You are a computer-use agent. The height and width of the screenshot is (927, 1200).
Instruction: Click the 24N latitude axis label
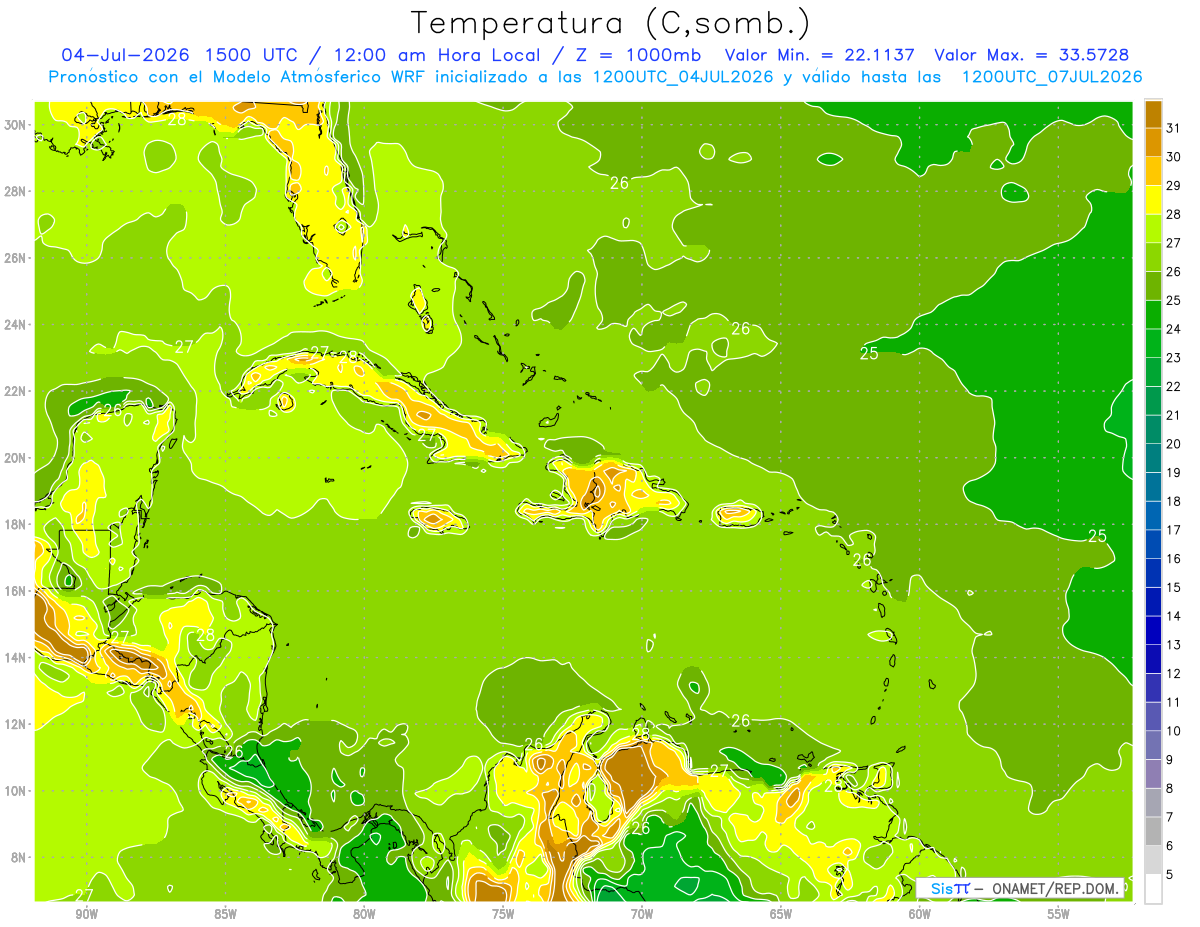coord(17,325)
